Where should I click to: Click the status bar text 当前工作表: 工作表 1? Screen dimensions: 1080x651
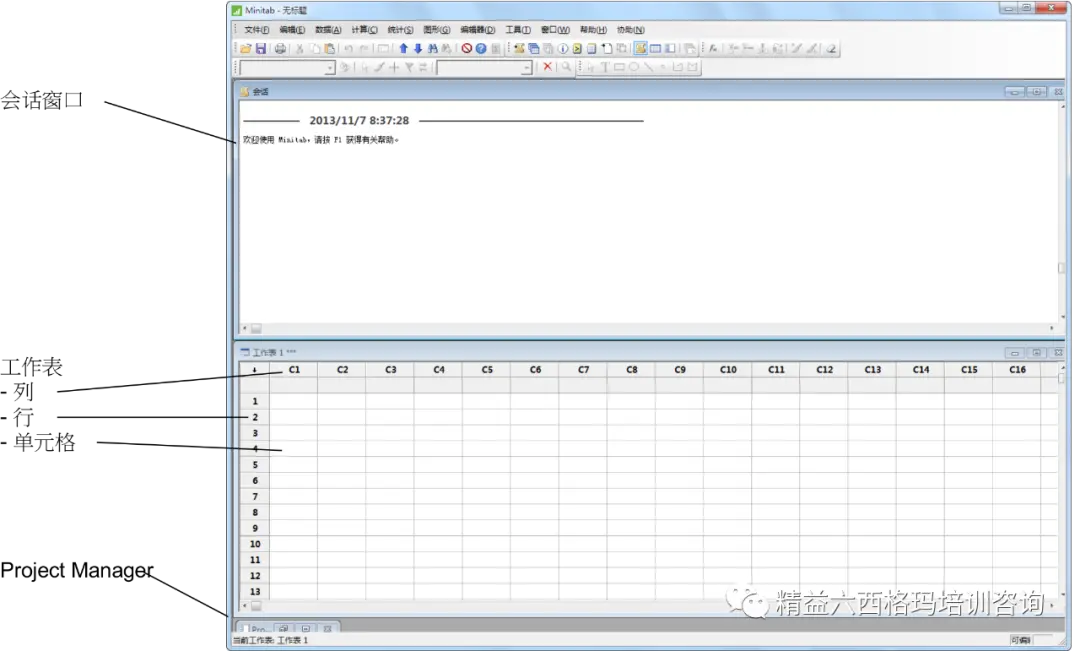(271, 641)
